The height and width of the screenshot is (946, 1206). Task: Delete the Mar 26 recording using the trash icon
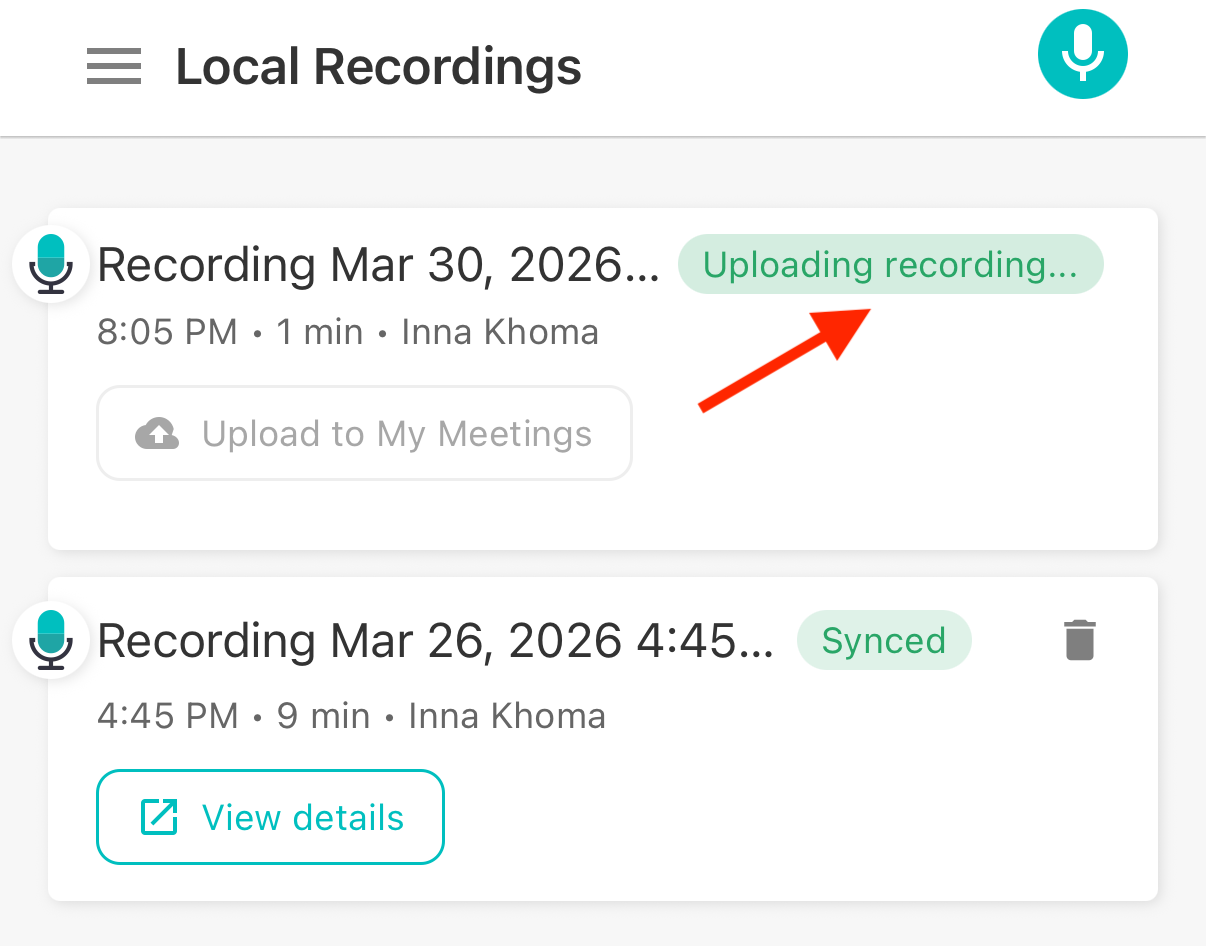click(1080, 640)
